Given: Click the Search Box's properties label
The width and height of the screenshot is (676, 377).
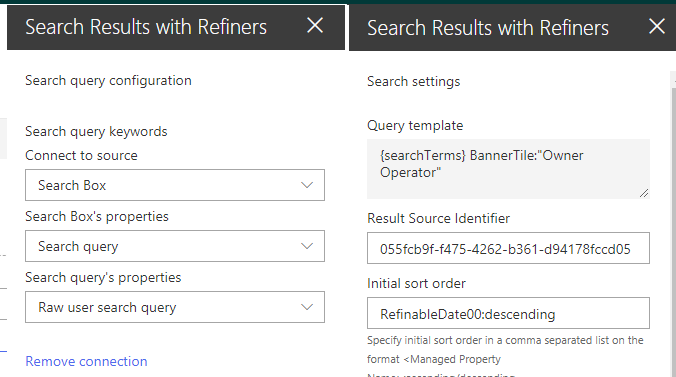Looking at the screenshot, I should tap(97, 216).
